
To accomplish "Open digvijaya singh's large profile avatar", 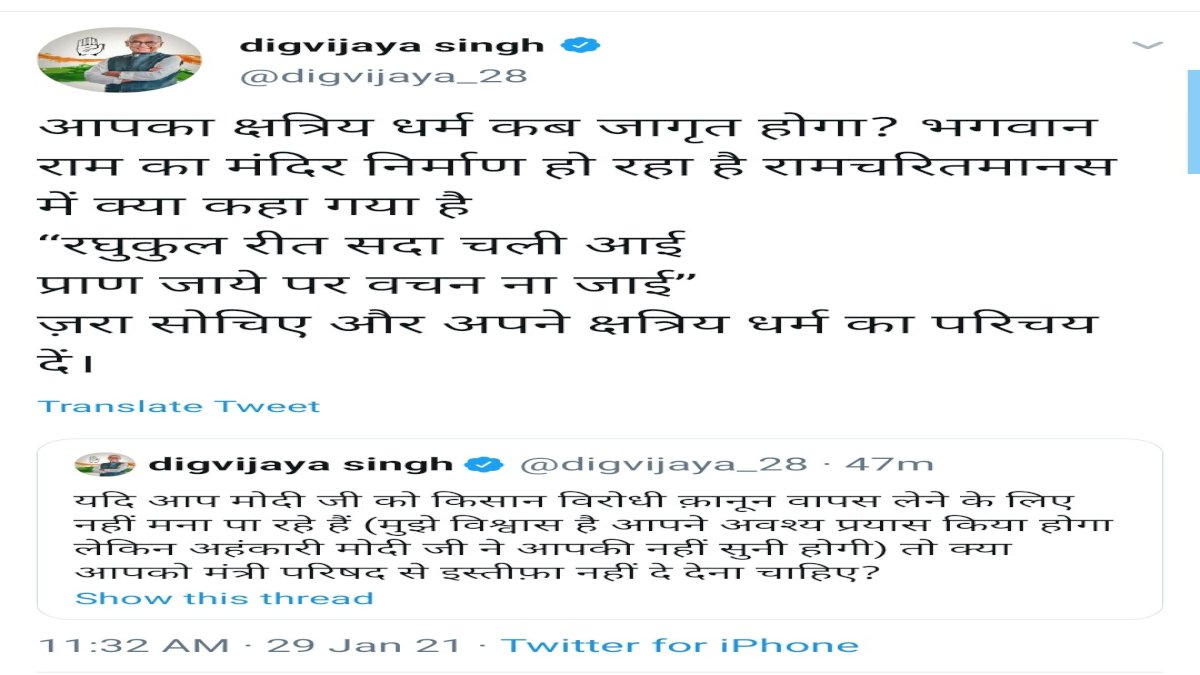I will [120, 61].
